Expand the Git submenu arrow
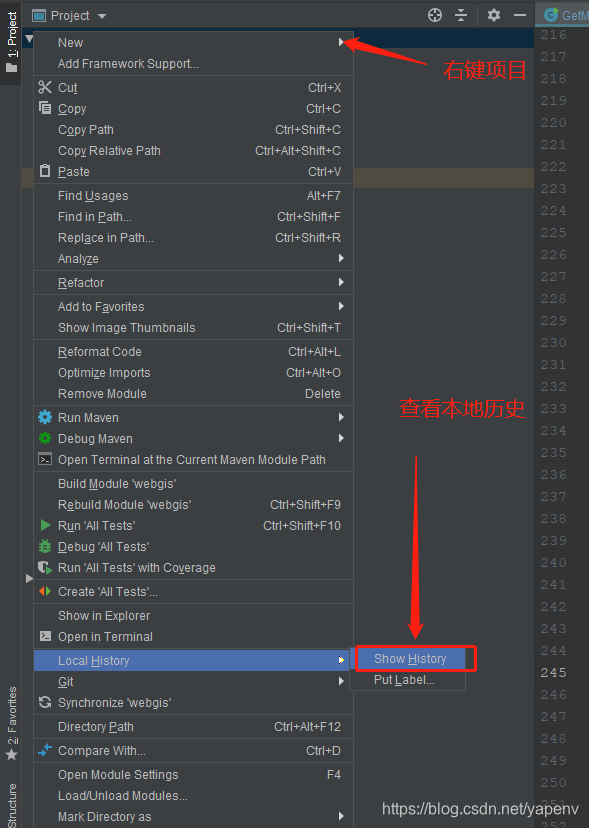 (x=341, y=681)
